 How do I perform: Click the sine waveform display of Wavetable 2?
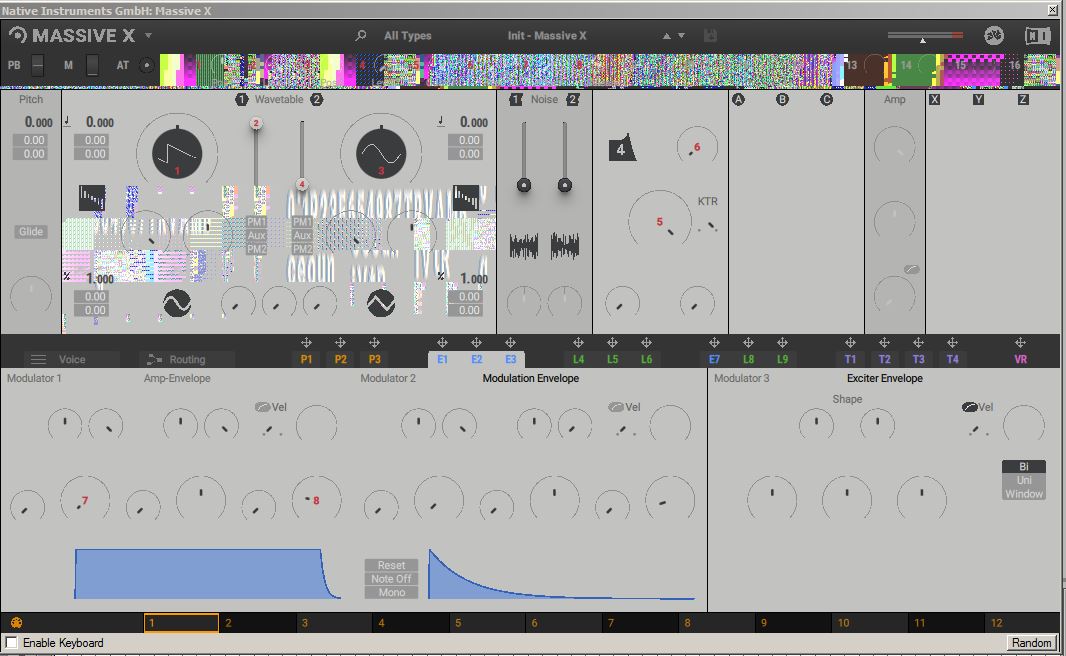pos(381,153)
